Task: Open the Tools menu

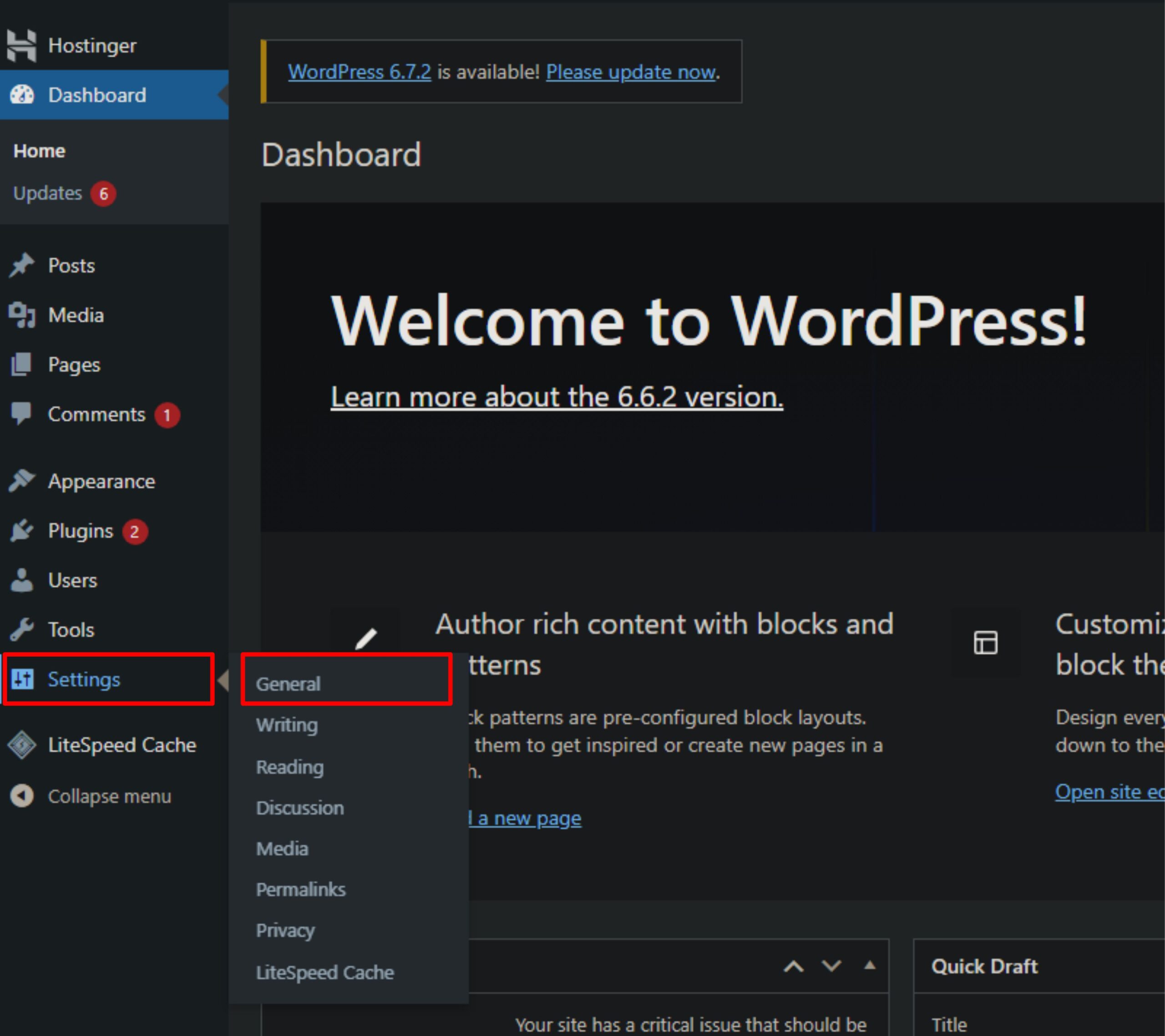Action: tap(114, 630)
